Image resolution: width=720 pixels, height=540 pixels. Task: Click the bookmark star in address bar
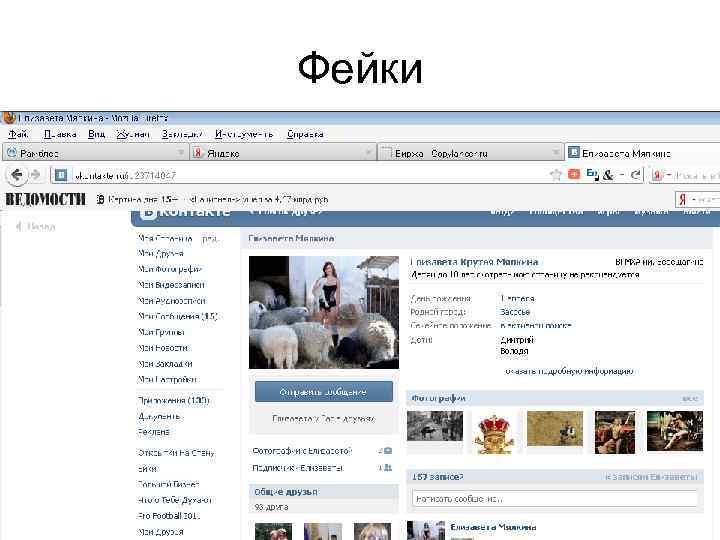pyautogui.click(x=556, y=174)
